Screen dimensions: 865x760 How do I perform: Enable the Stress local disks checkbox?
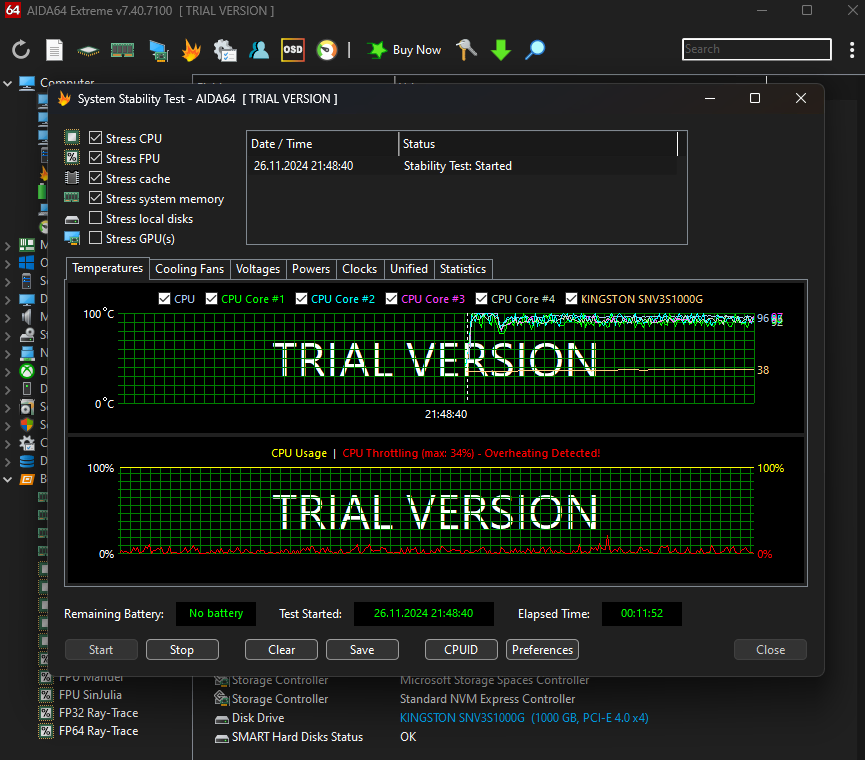pyautogui.click(x=95, y=218)
